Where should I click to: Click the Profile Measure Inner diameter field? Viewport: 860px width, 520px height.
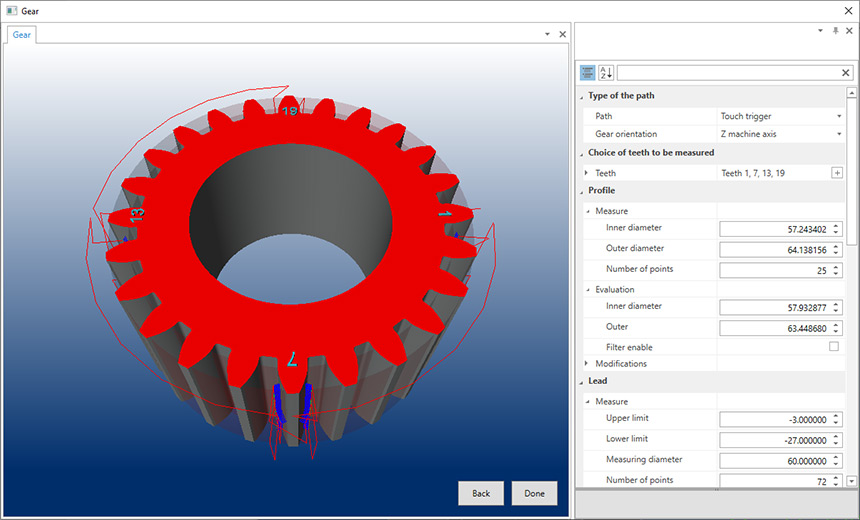pos(776,229)
